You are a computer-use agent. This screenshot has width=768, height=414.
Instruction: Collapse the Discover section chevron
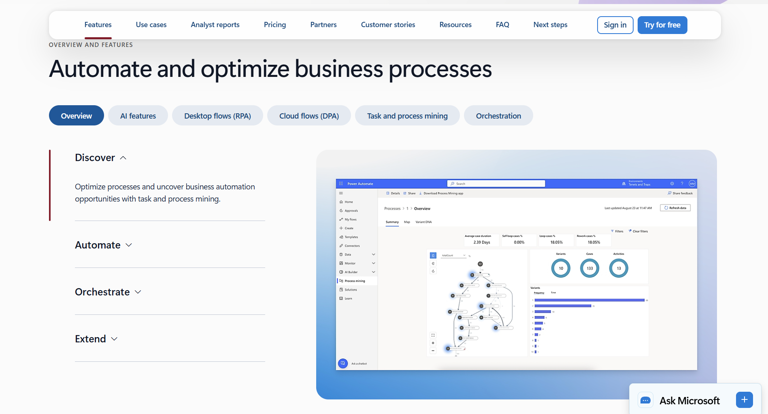coord(123,158)
